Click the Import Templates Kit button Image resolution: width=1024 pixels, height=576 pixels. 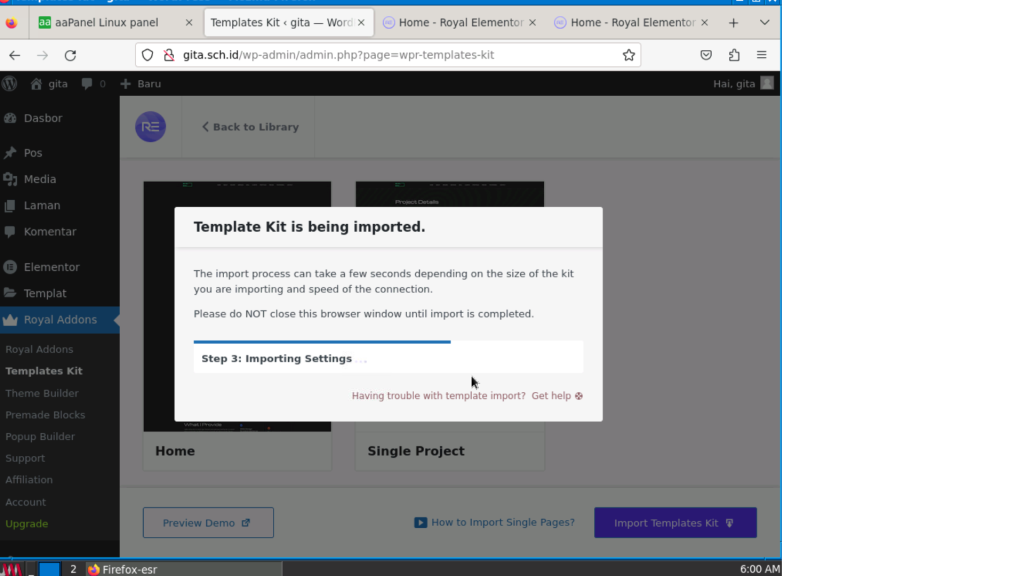[x=675, y=522]
